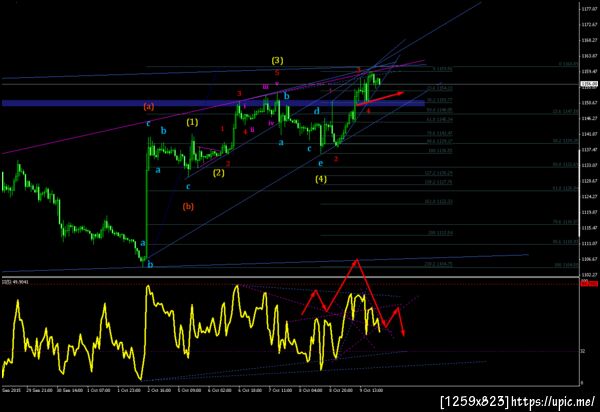Image resolution: width=600 pixels, height=412 pixels.
Task: Click the red '5' label beneath (3)
Action: point(277,73)
